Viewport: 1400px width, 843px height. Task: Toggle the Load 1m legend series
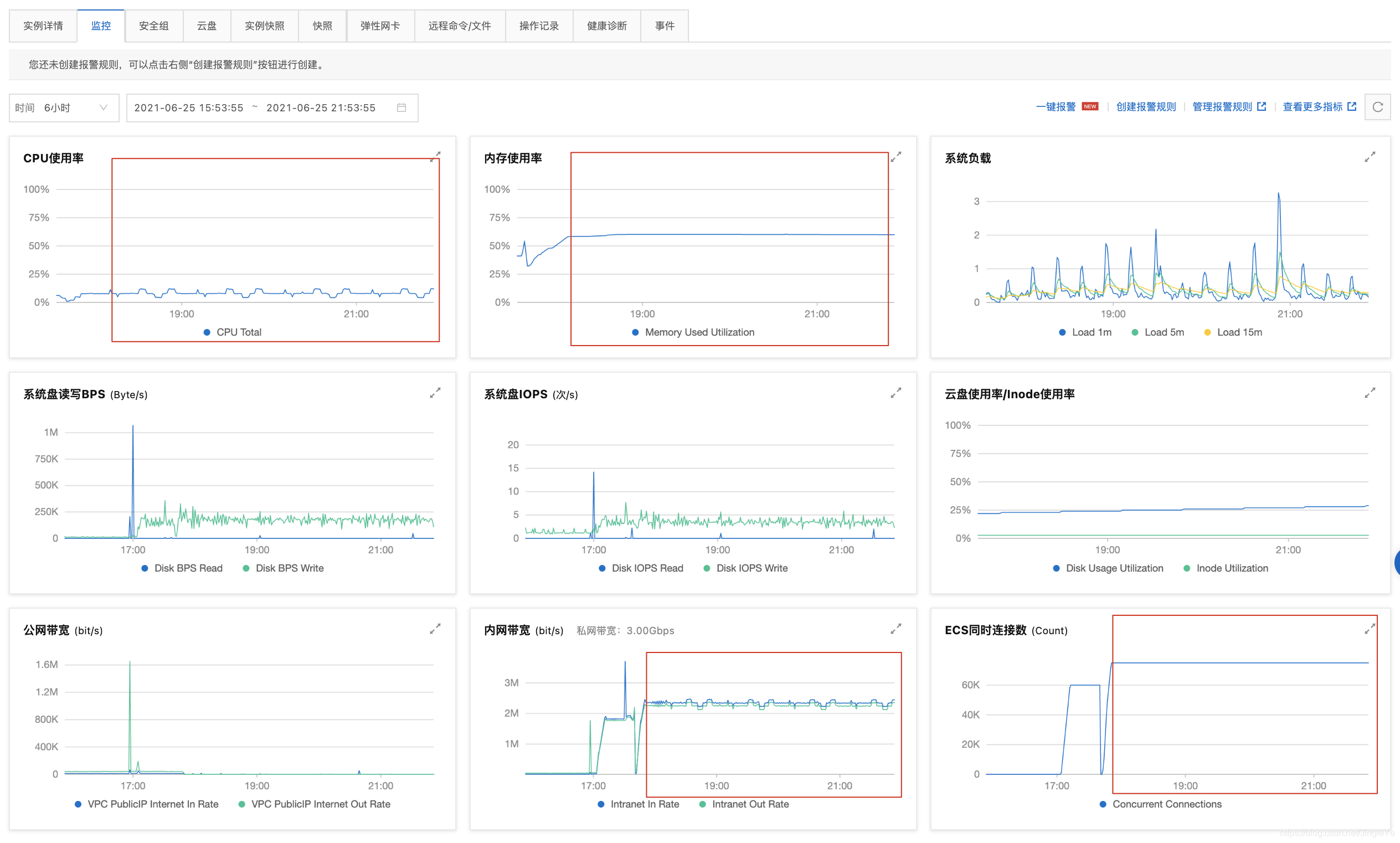[1085, 332]
